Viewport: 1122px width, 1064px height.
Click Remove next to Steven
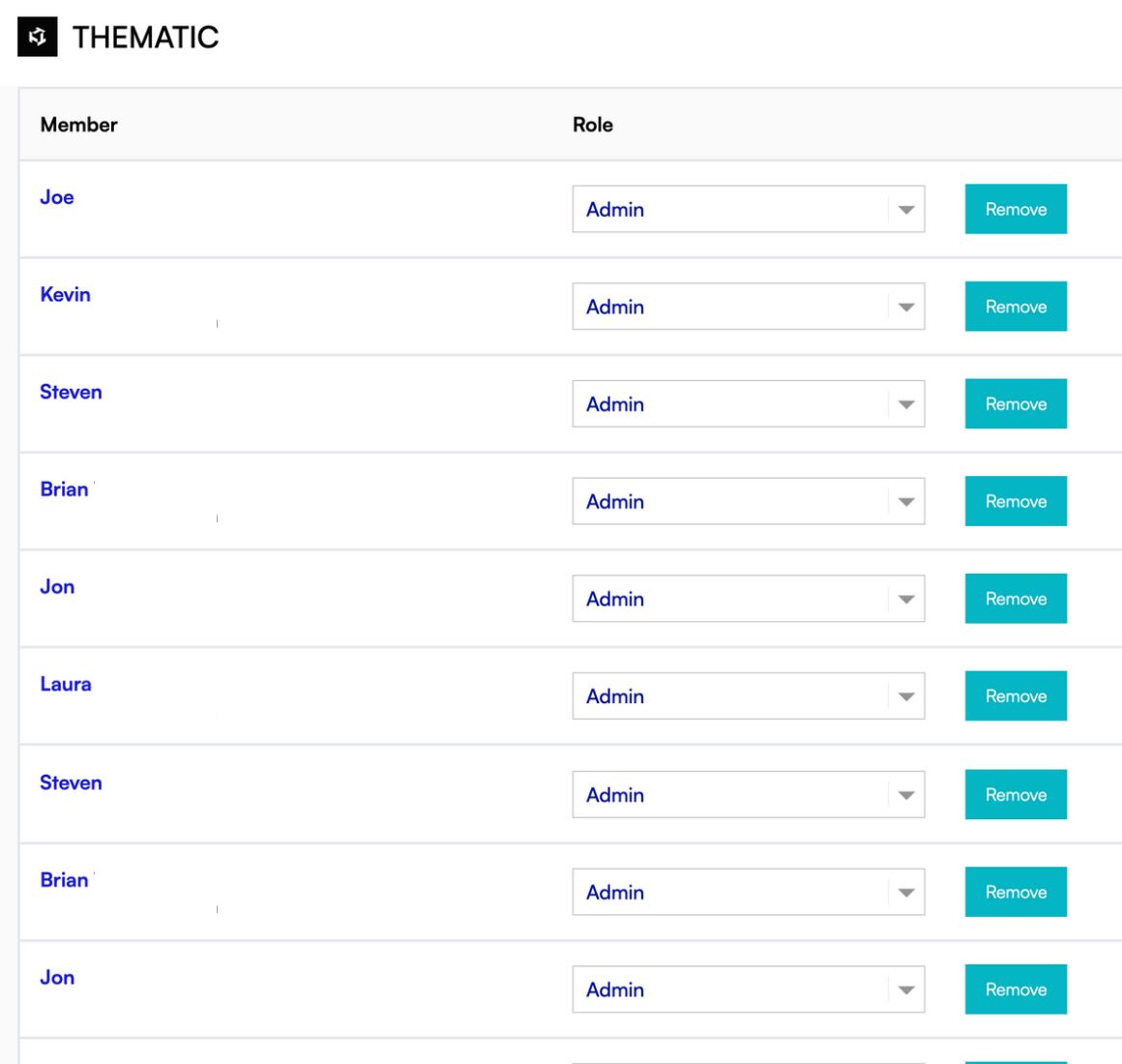tap(1015, 404)
